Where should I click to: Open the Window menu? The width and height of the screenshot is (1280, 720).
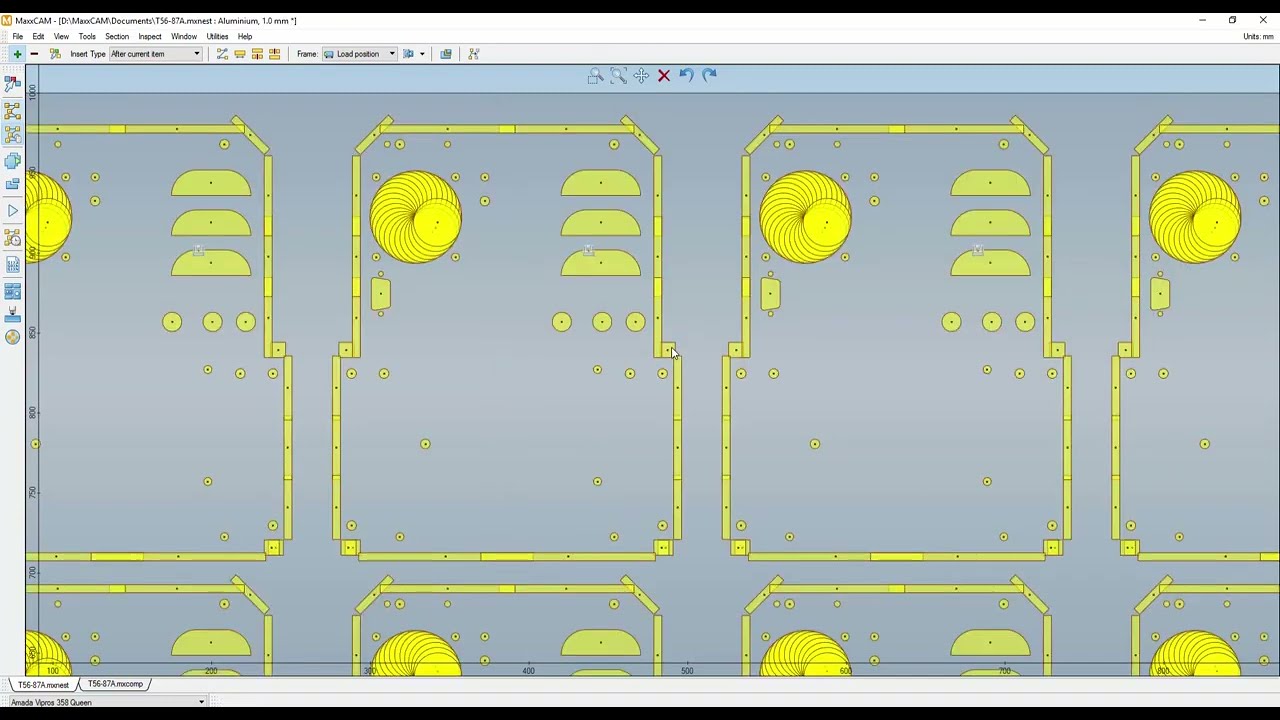pyautogui.click(x=184, y=37)
